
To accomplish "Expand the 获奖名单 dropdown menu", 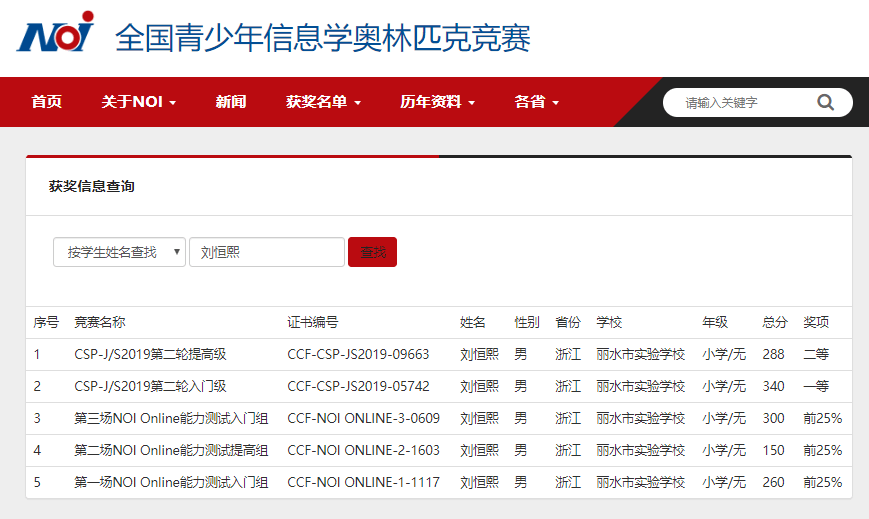I will pyautogui.click(x=323, y=102).
